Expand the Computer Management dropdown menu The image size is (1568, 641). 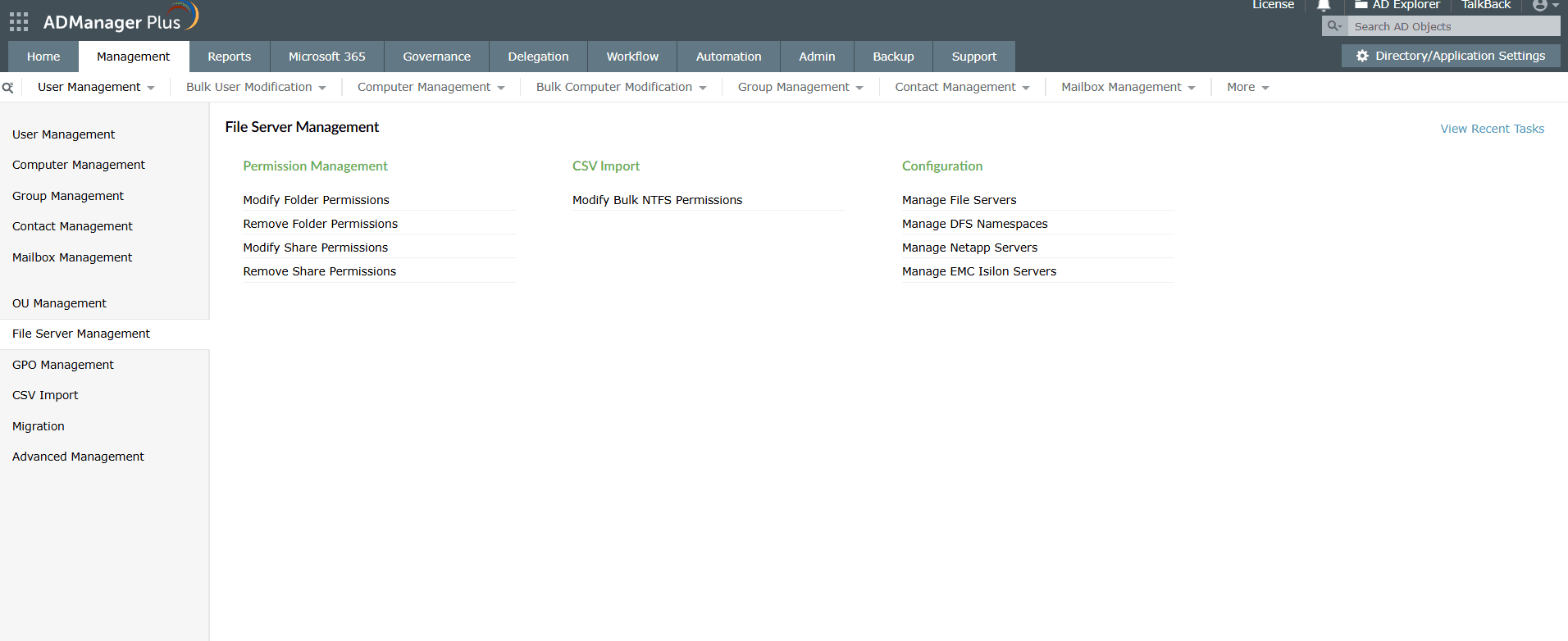(x=431, y=87)
